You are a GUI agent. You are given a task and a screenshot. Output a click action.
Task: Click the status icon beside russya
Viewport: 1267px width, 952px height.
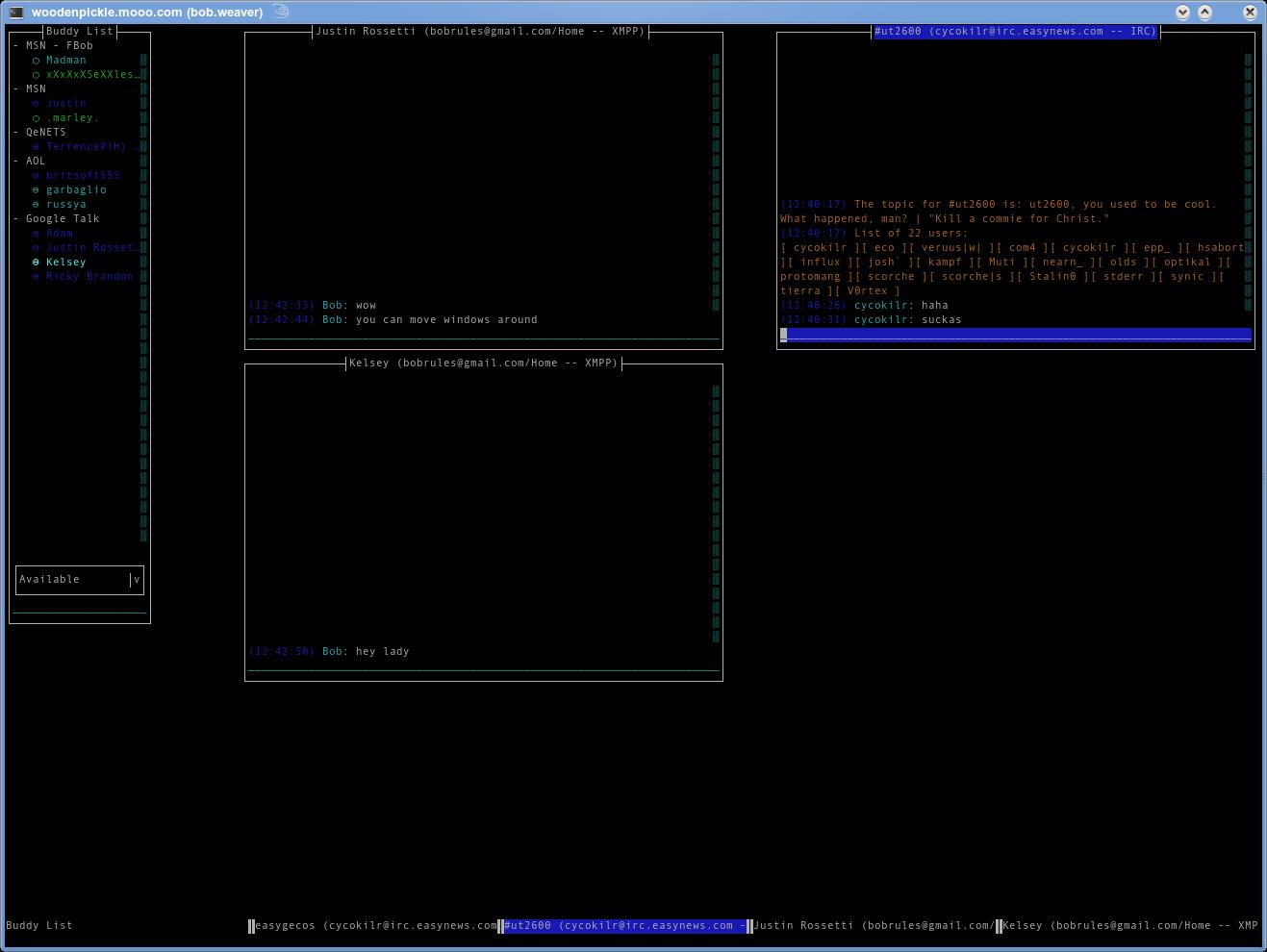click(x=37, y=205)
